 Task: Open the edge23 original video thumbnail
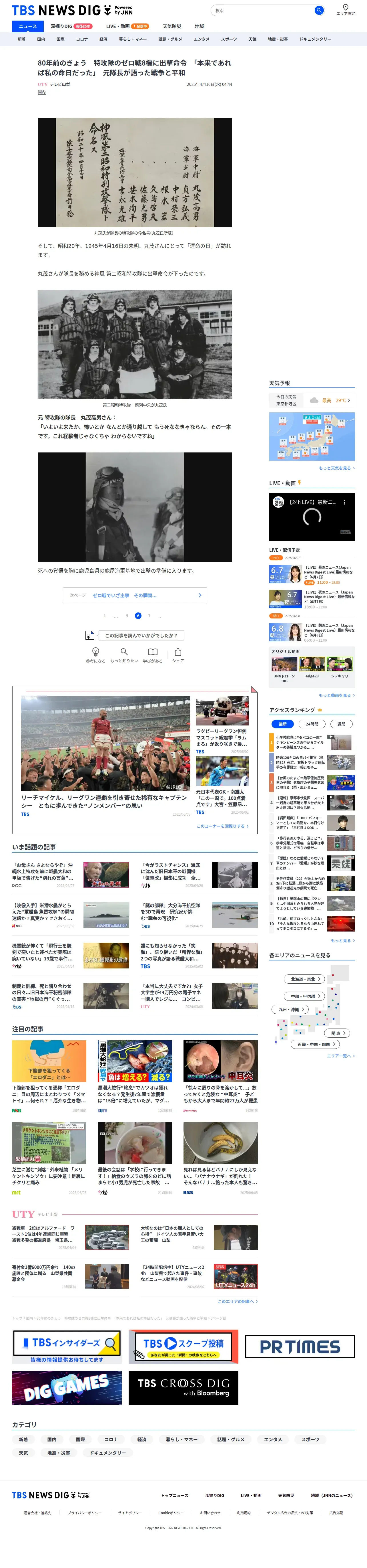click(x=312, y=663)
